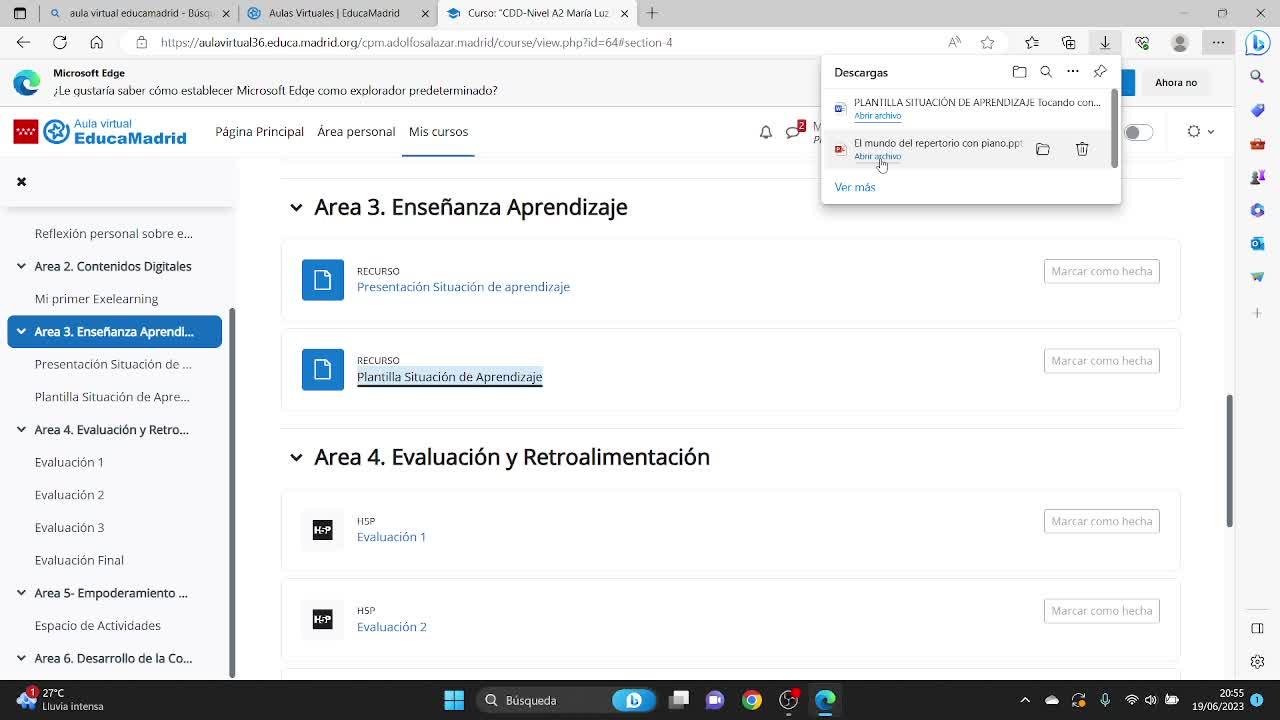This screenshot has width=1280, height=720.
Task: Click the browser refresh button
Action: (x=60, y=42)
